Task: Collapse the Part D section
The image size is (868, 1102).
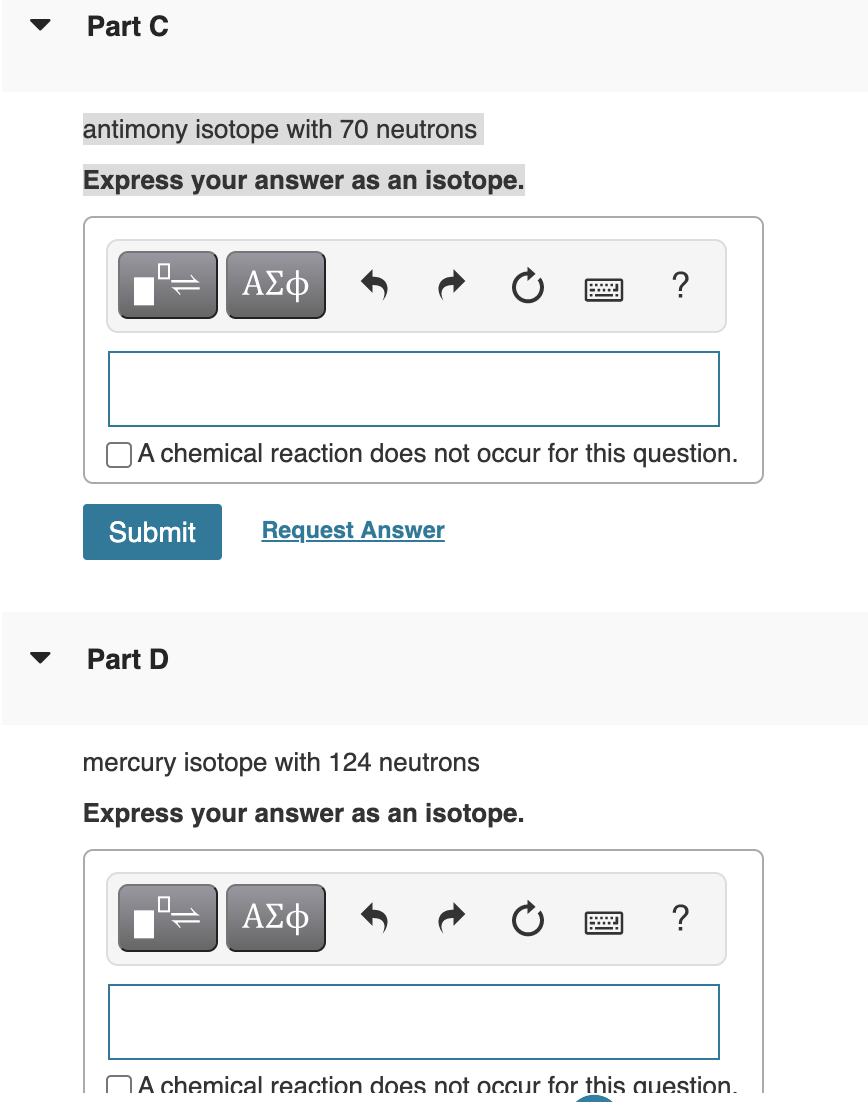Action: tap(38, 658)
